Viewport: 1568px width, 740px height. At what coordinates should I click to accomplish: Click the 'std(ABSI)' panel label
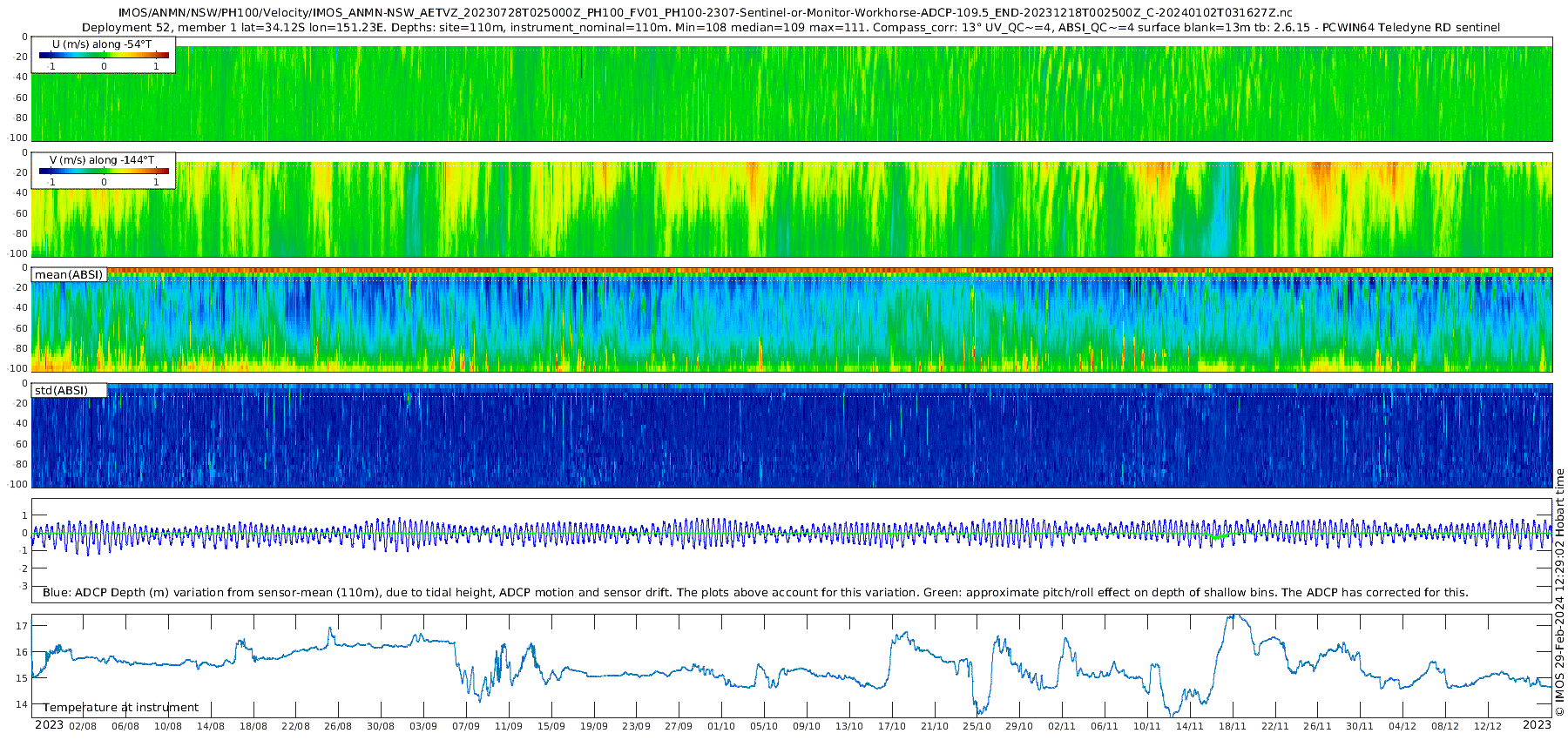tap(61, 390)
